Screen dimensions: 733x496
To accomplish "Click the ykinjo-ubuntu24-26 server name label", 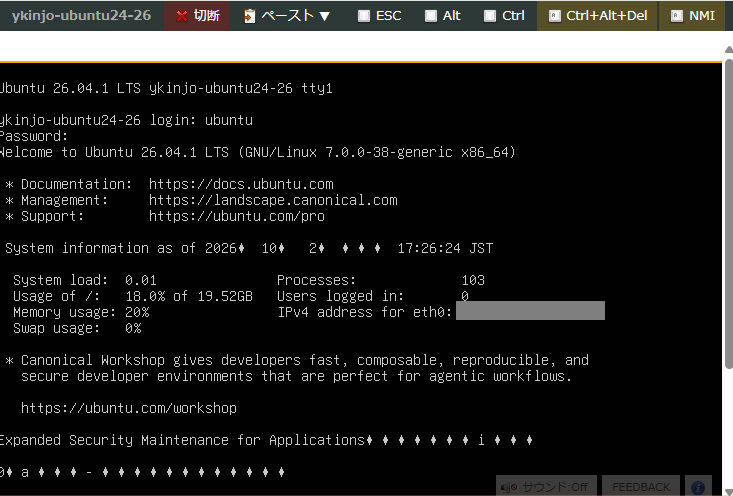I will pyautogui.click(x=81, y=16).
